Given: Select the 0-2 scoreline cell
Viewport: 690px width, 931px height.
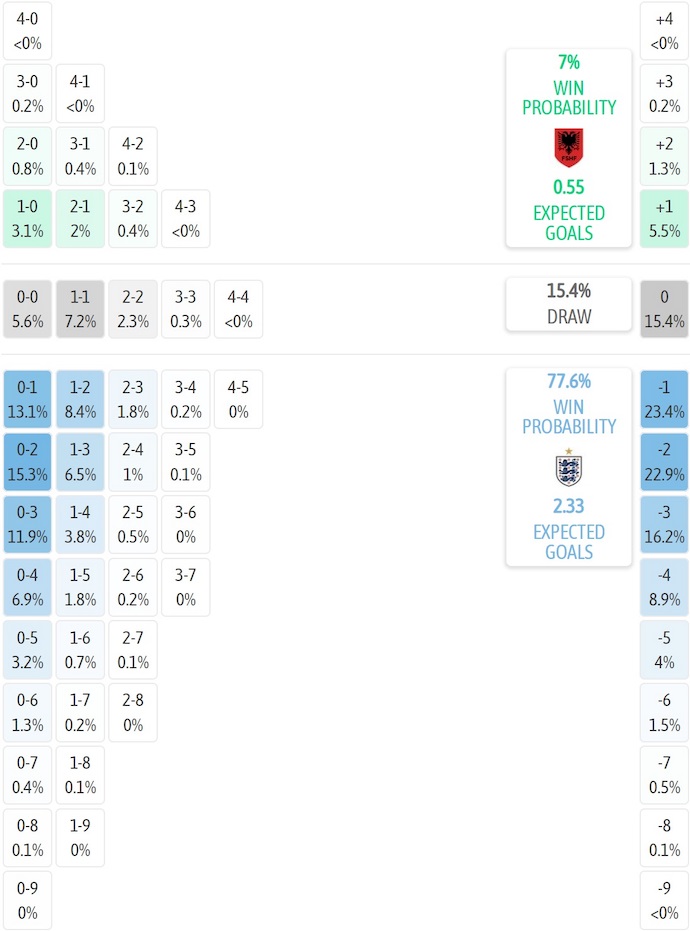Looking at the screenshot, I should click(28, 462).
